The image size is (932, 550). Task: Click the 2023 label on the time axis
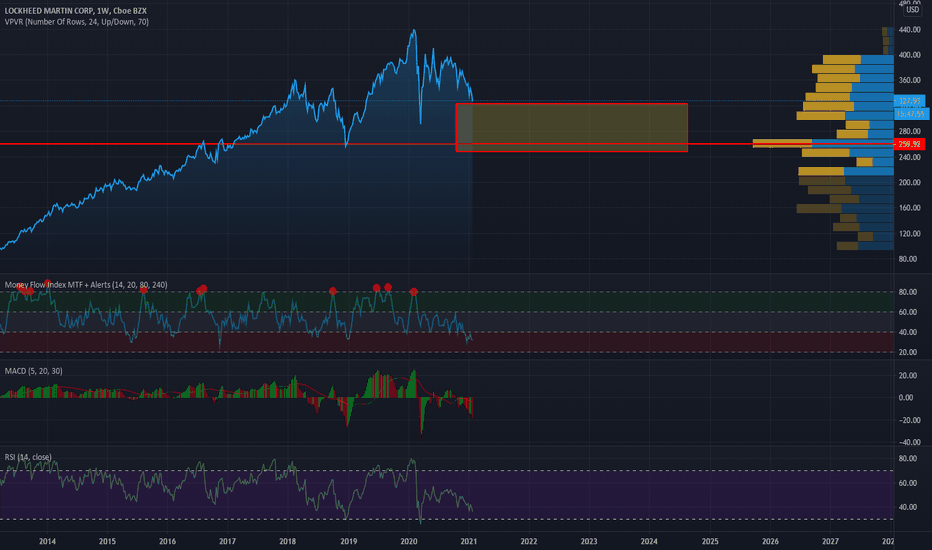589,541
